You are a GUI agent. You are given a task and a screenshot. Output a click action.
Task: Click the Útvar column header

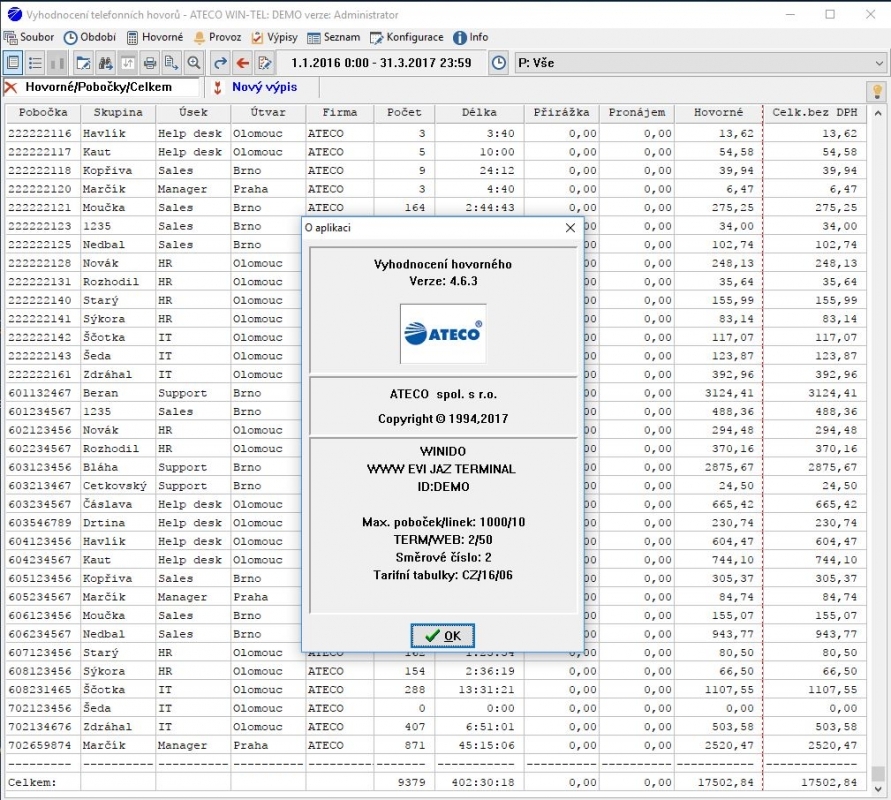point(268,112)
